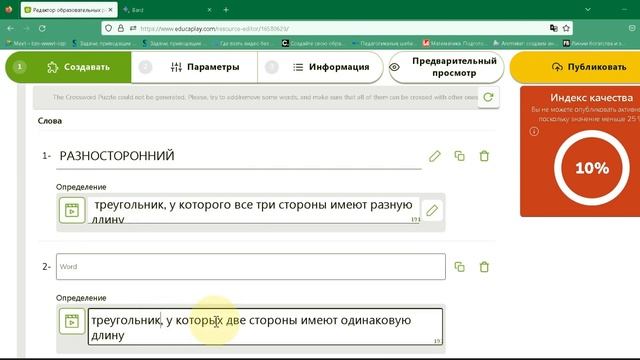Edit the first definition with pencil icon
This screenshot has height=360, width=640.
[432, 210]
